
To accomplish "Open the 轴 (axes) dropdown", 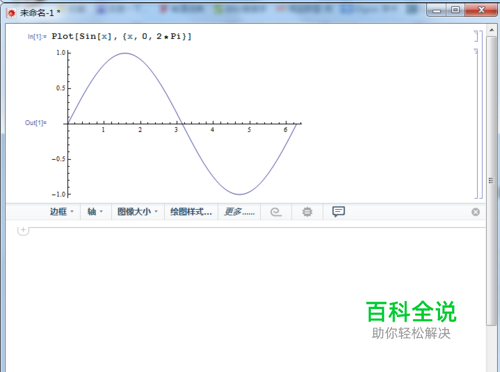I will (x=95, y=212).
